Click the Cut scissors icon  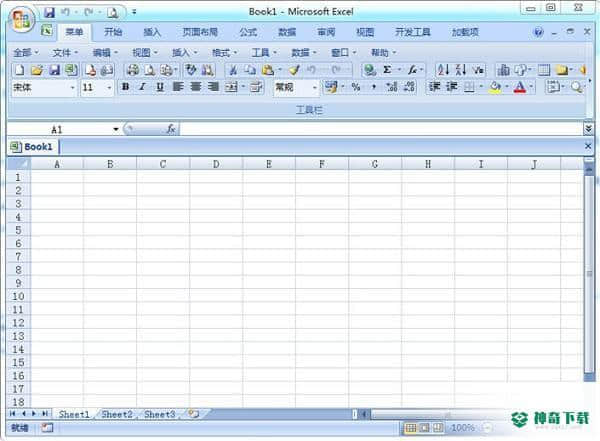(233, 70)
